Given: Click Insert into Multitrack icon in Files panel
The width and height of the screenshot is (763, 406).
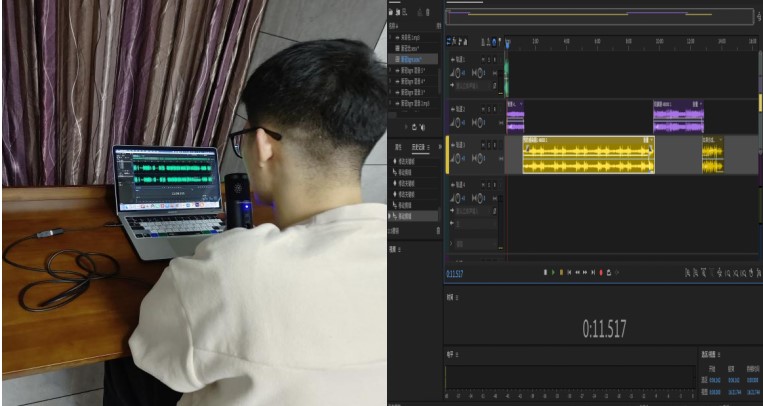Looking at the screenshot, I should coord(419,12).
